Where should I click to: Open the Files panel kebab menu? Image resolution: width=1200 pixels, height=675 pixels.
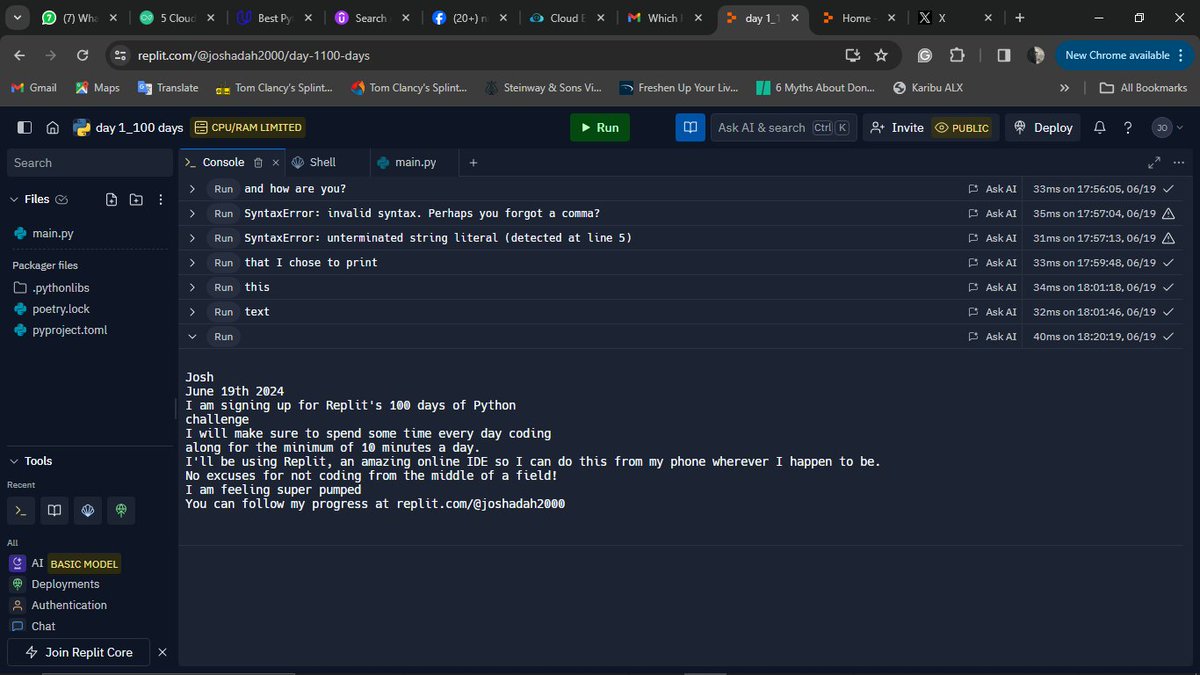pyautogui.click(x=161, y=199)
